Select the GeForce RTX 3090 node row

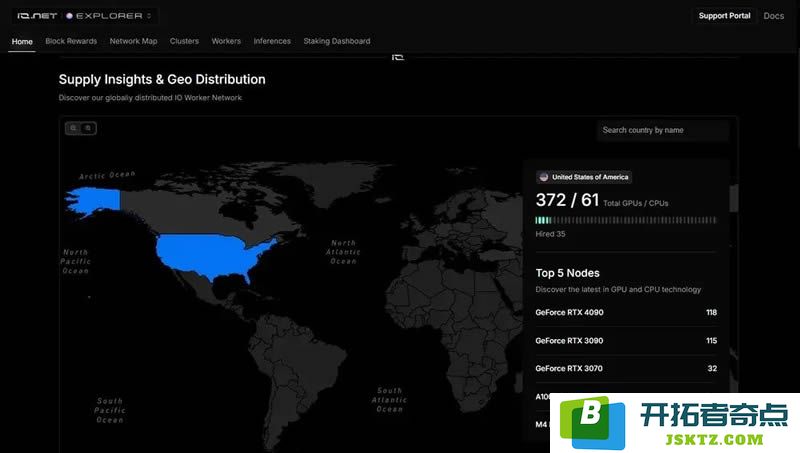tap(626, 340)
